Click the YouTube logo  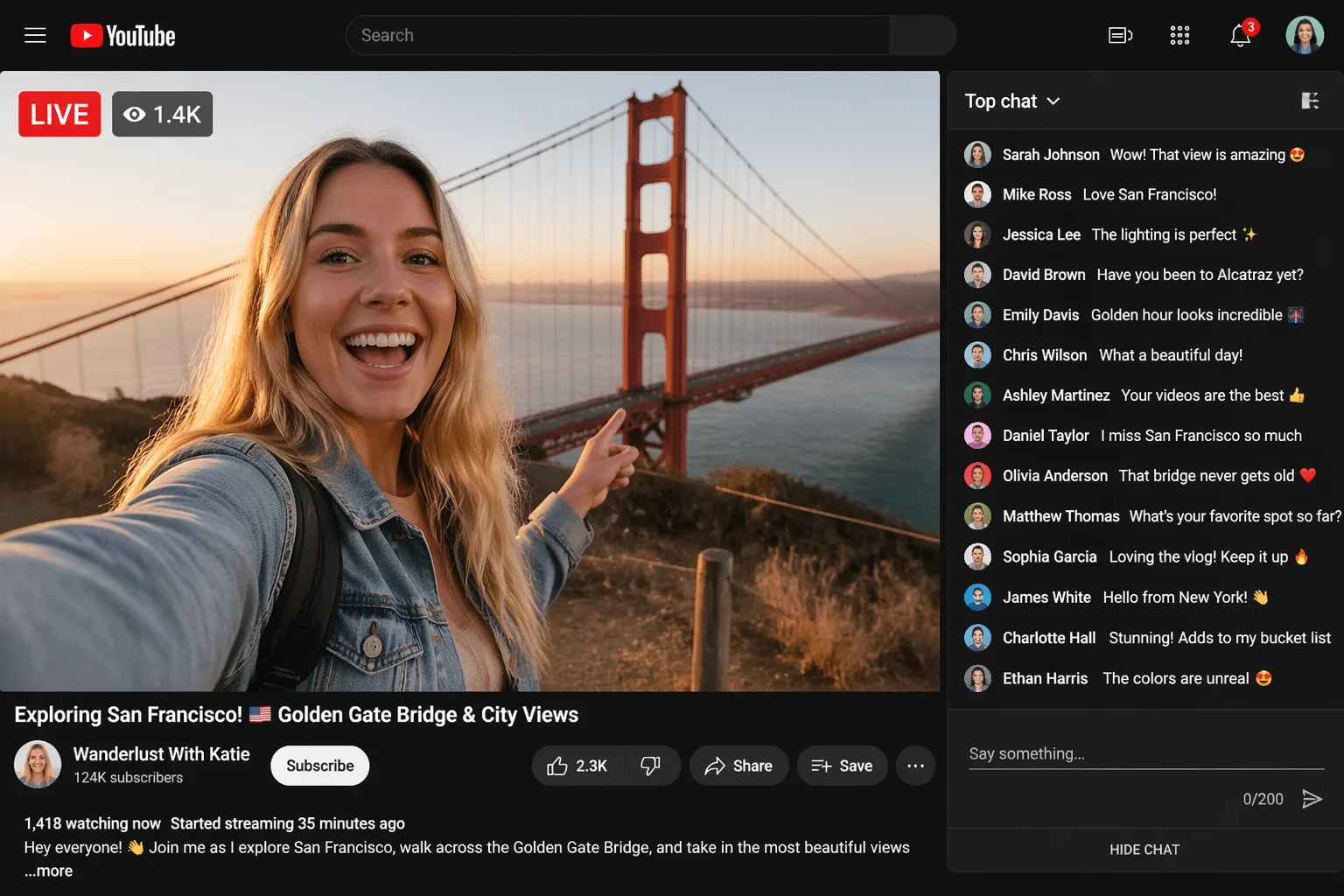click(x=123, y=36)
